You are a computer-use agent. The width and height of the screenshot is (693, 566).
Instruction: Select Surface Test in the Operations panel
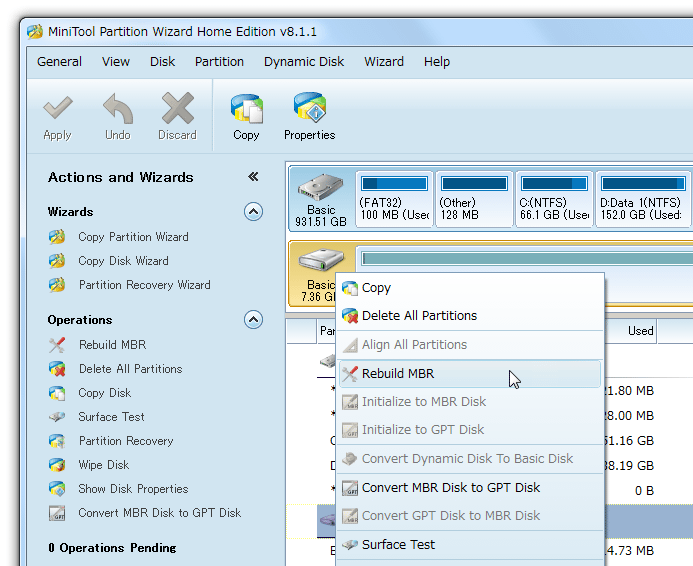click(111, 417)
